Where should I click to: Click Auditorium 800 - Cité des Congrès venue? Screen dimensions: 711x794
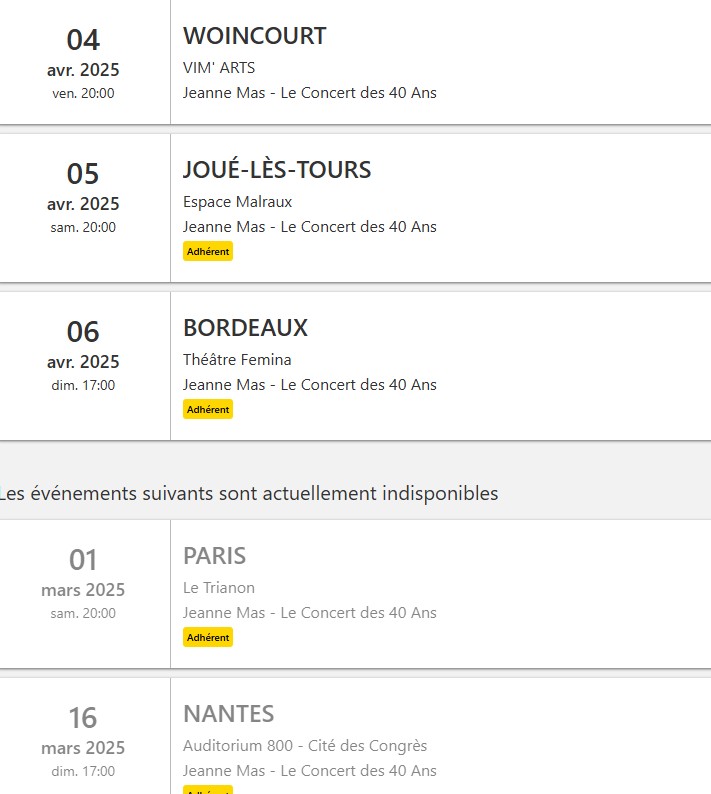click(305, 746)
